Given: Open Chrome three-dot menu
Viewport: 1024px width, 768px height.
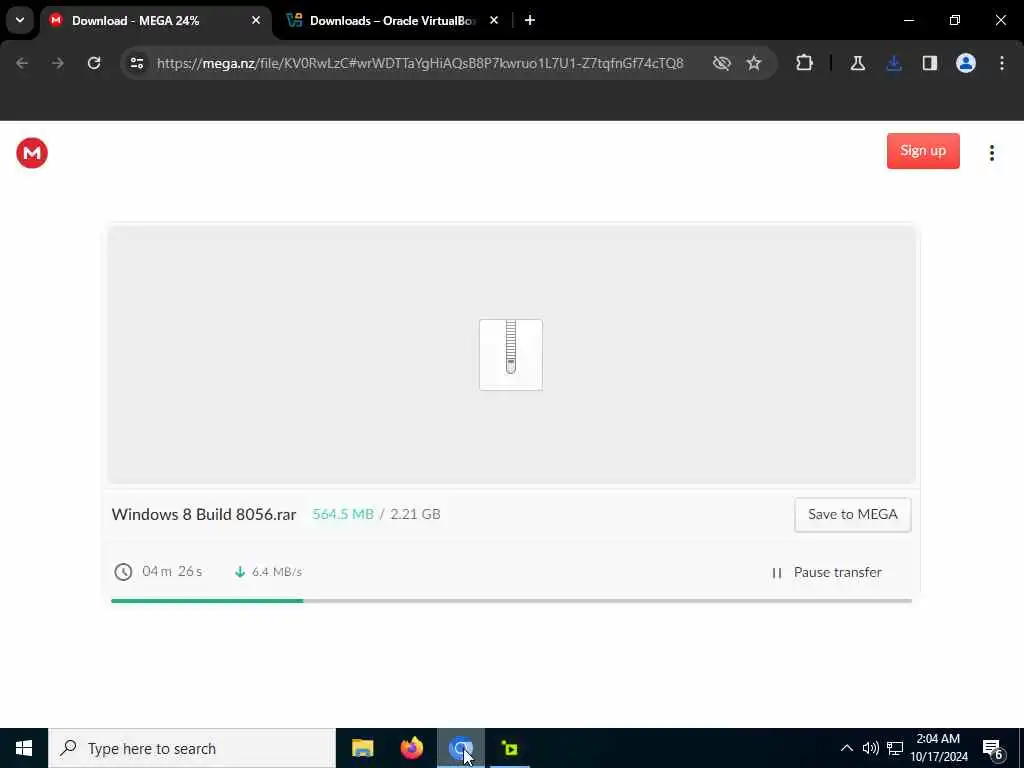Looking at the screenshot, I should (x=1002, y=63).
